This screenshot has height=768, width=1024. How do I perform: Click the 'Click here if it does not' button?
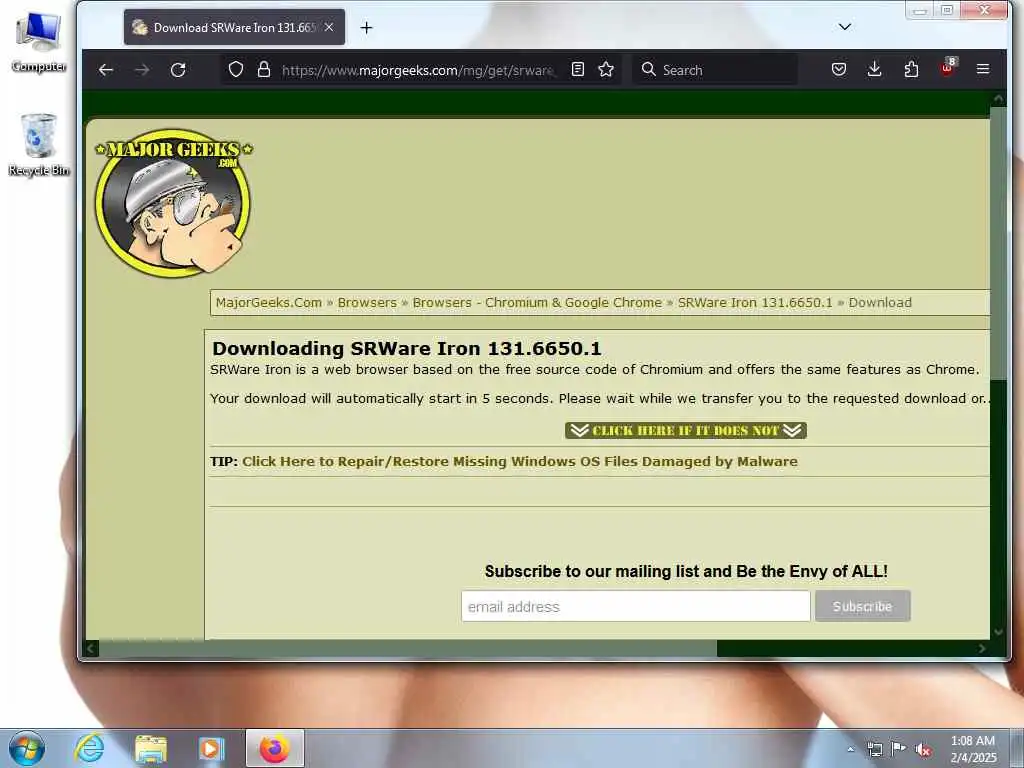click(x=686, y=430)
